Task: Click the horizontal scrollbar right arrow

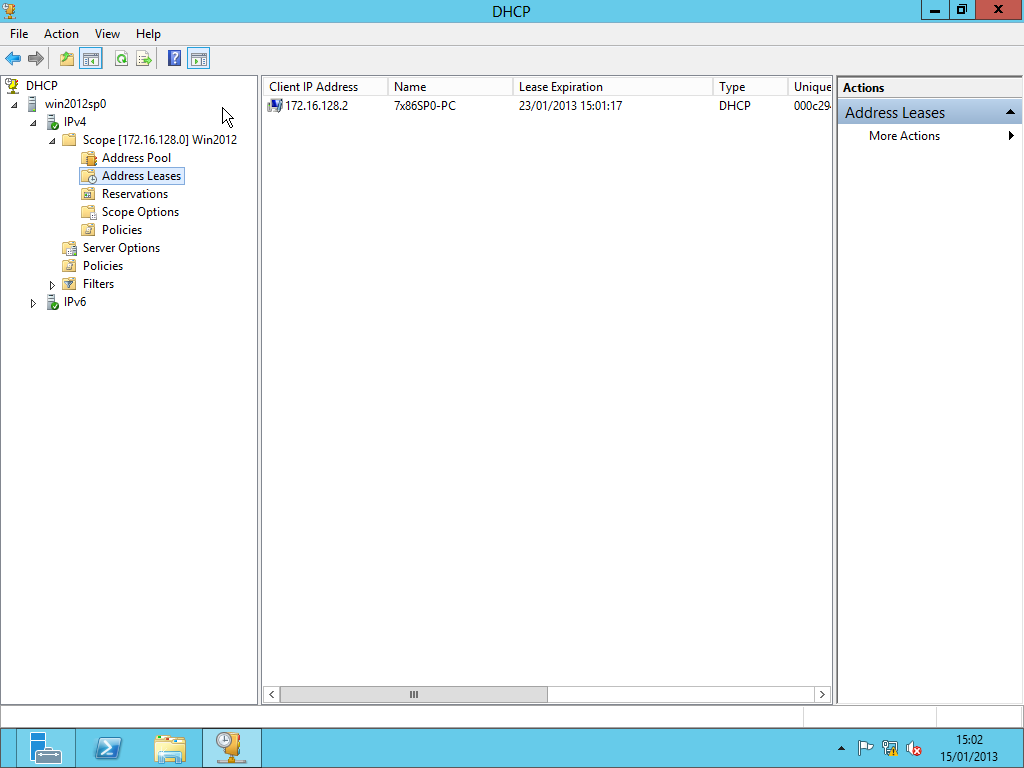Action: [x=822, y=695]
